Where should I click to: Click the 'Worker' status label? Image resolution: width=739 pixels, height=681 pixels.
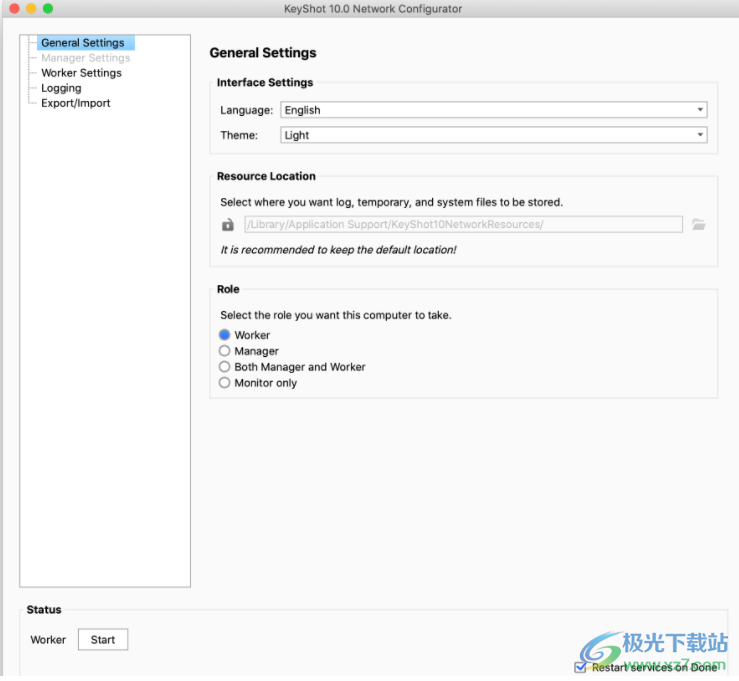48,640
